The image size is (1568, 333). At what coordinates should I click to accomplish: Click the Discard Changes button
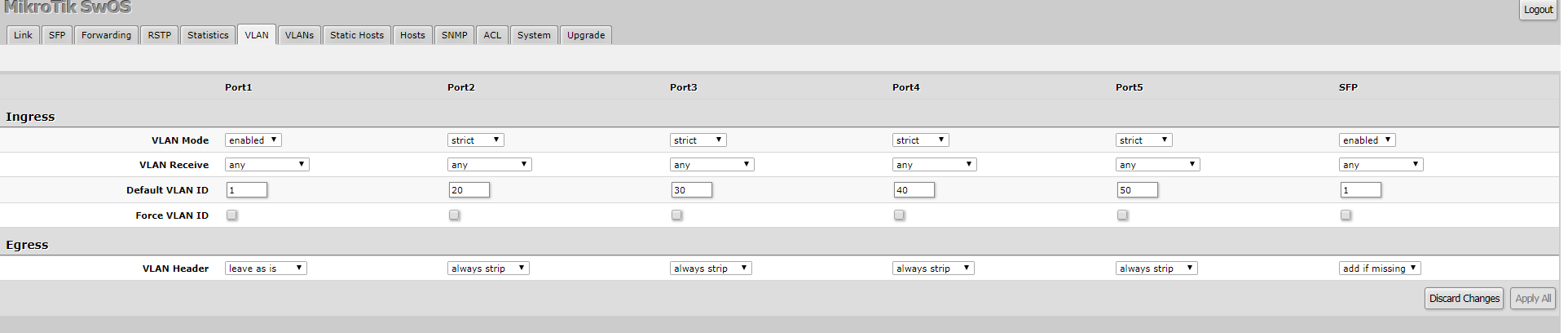(x=1464, y=299)
